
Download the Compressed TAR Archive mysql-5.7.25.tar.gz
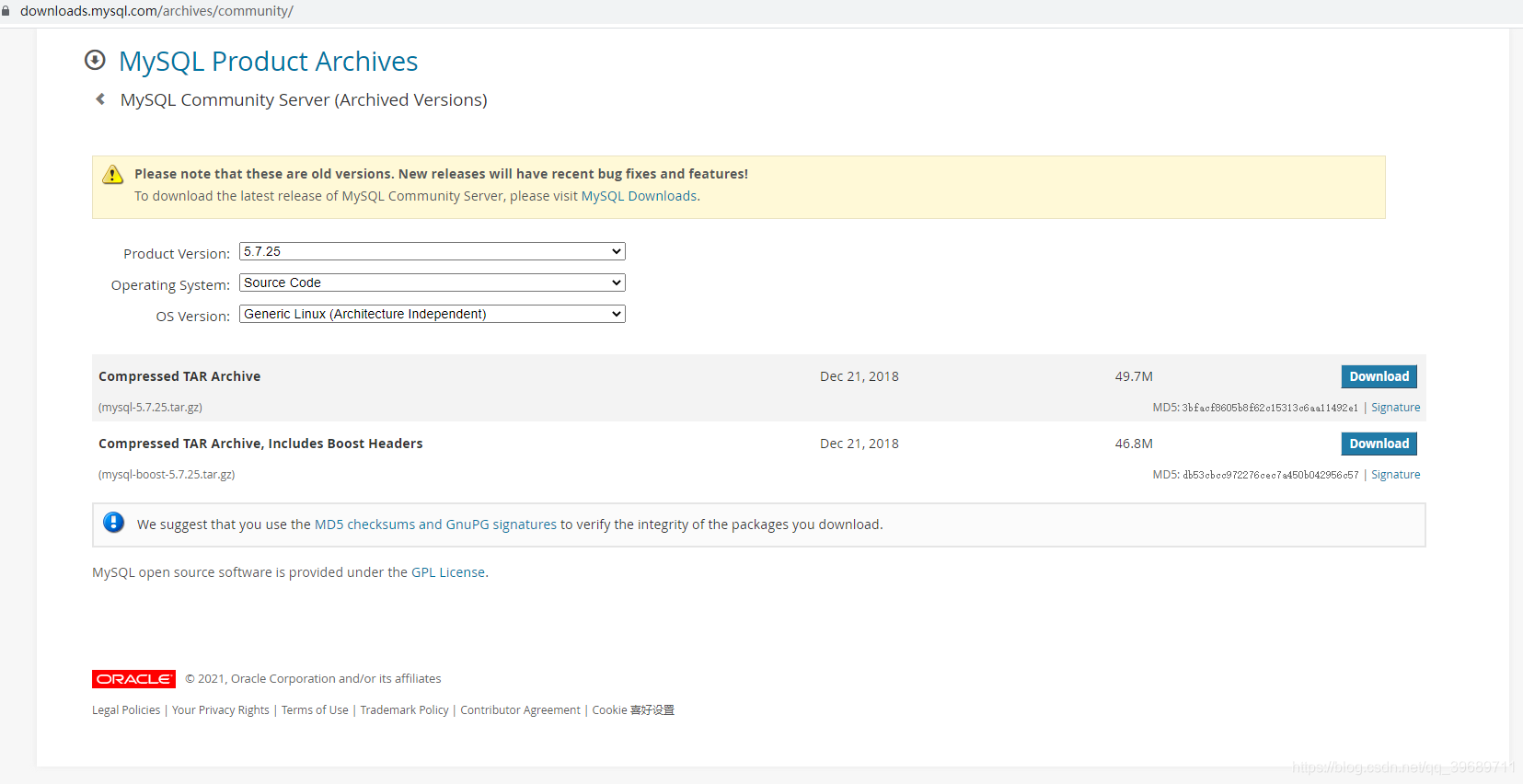coord(1379,376)
